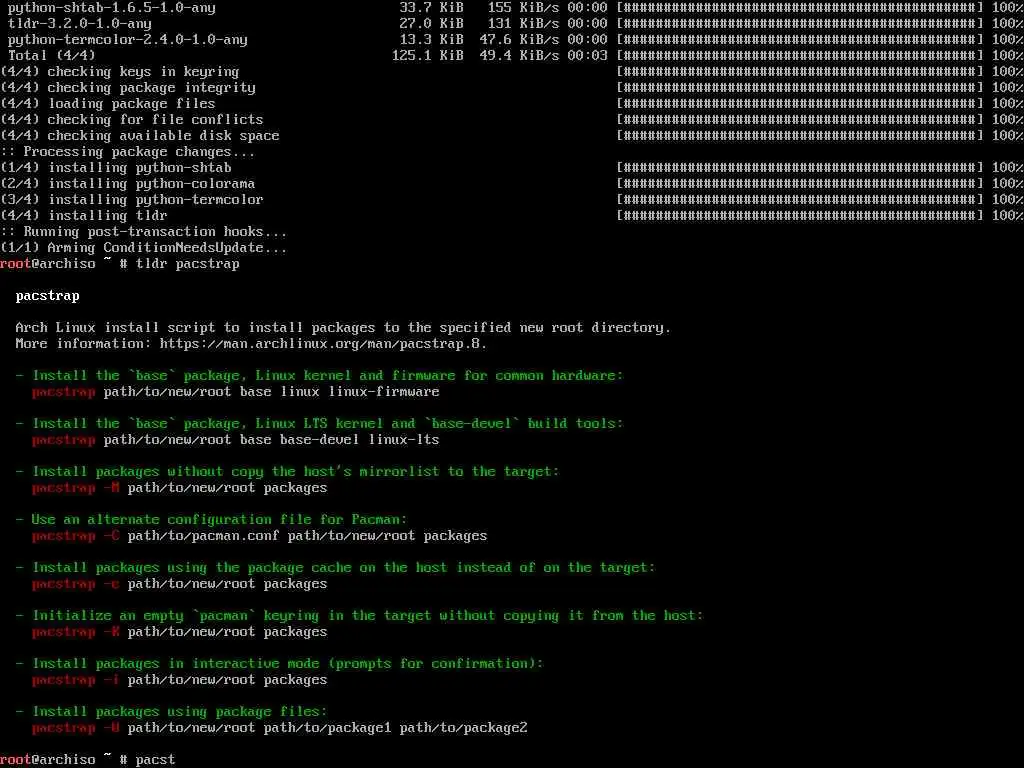Click the 'Linux LTS kernel and `base-devel`' description
This screenshot has width=1024, height=768.
click(319, 424)
